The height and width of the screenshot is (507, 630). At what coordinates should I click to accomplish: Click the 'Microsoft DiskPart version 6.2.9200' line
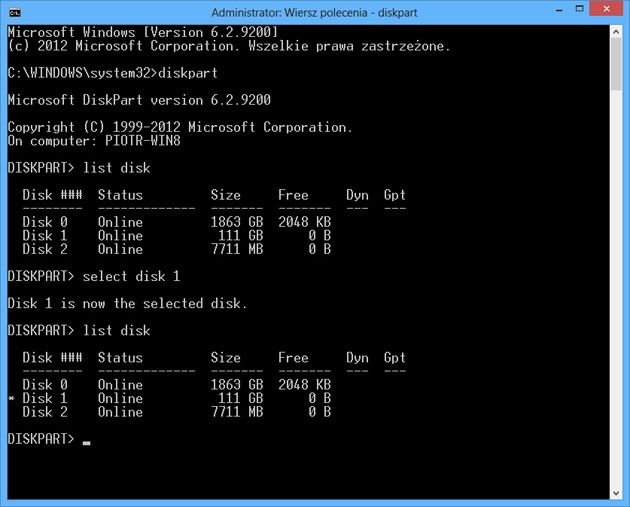click(x=139, y=100)
